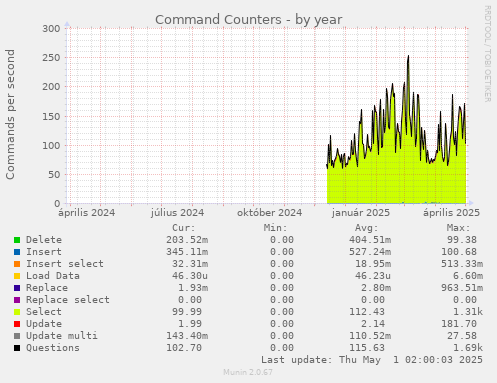Click the Select max value '1.31k'
The width and height of the screenshot is (497, 383).
coord(468,312)
